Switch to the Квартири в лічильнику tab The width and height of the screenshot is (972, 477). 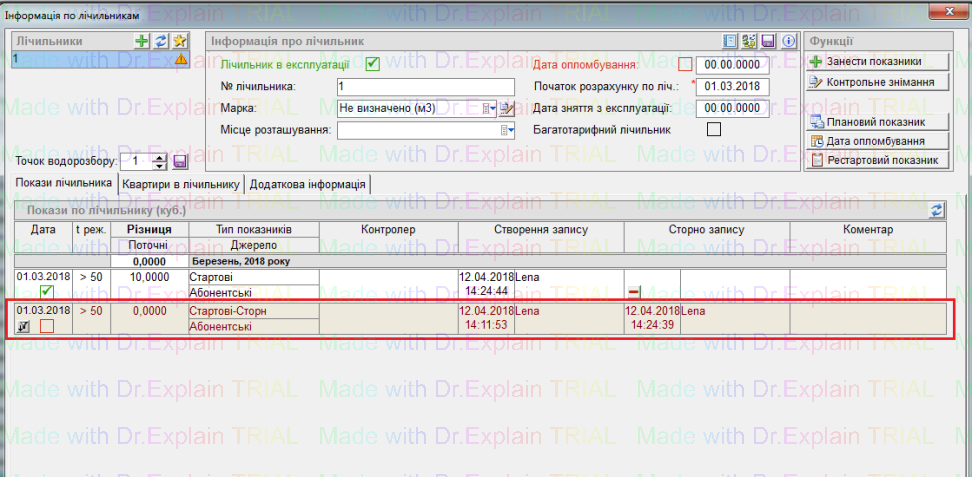click(x=181, y=184)
